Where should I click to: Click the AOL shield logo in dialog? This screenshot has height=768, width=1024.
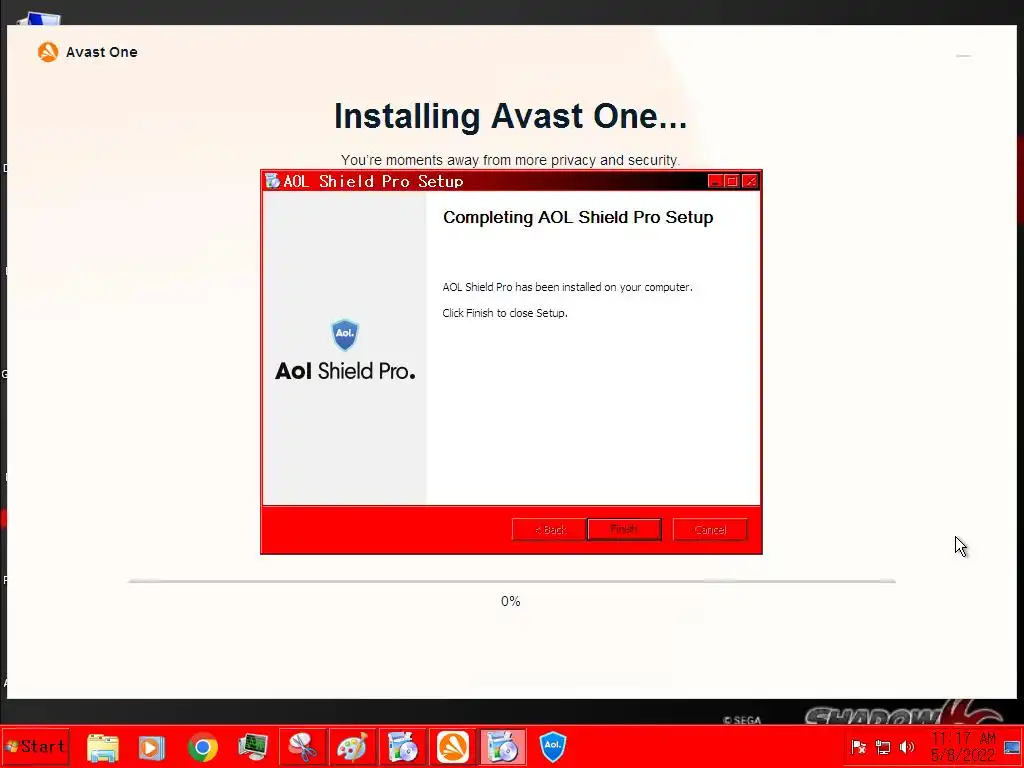pyautogui.click(x=345, y=335)
